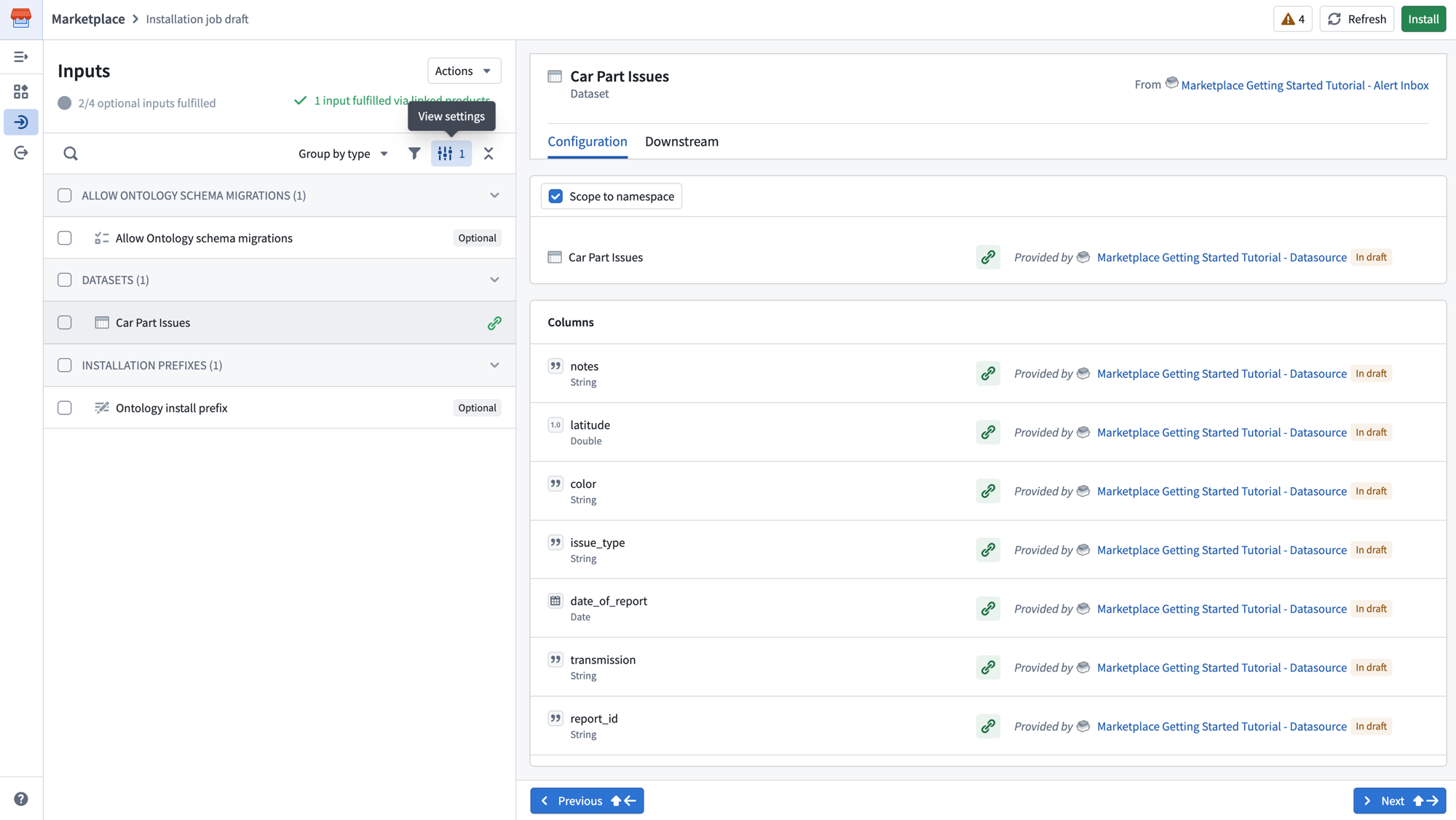Click the collapse all groups icon
1456x820 pixels.
(x=488, y=154)
